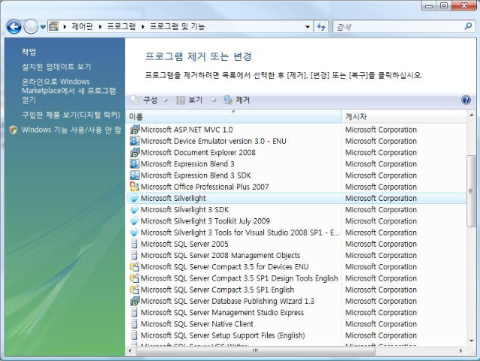The width and height of the screenshot is (480, 361).
Task: Click the Microsoft Silverlight entry icon
Action: [x=134, y=198]
